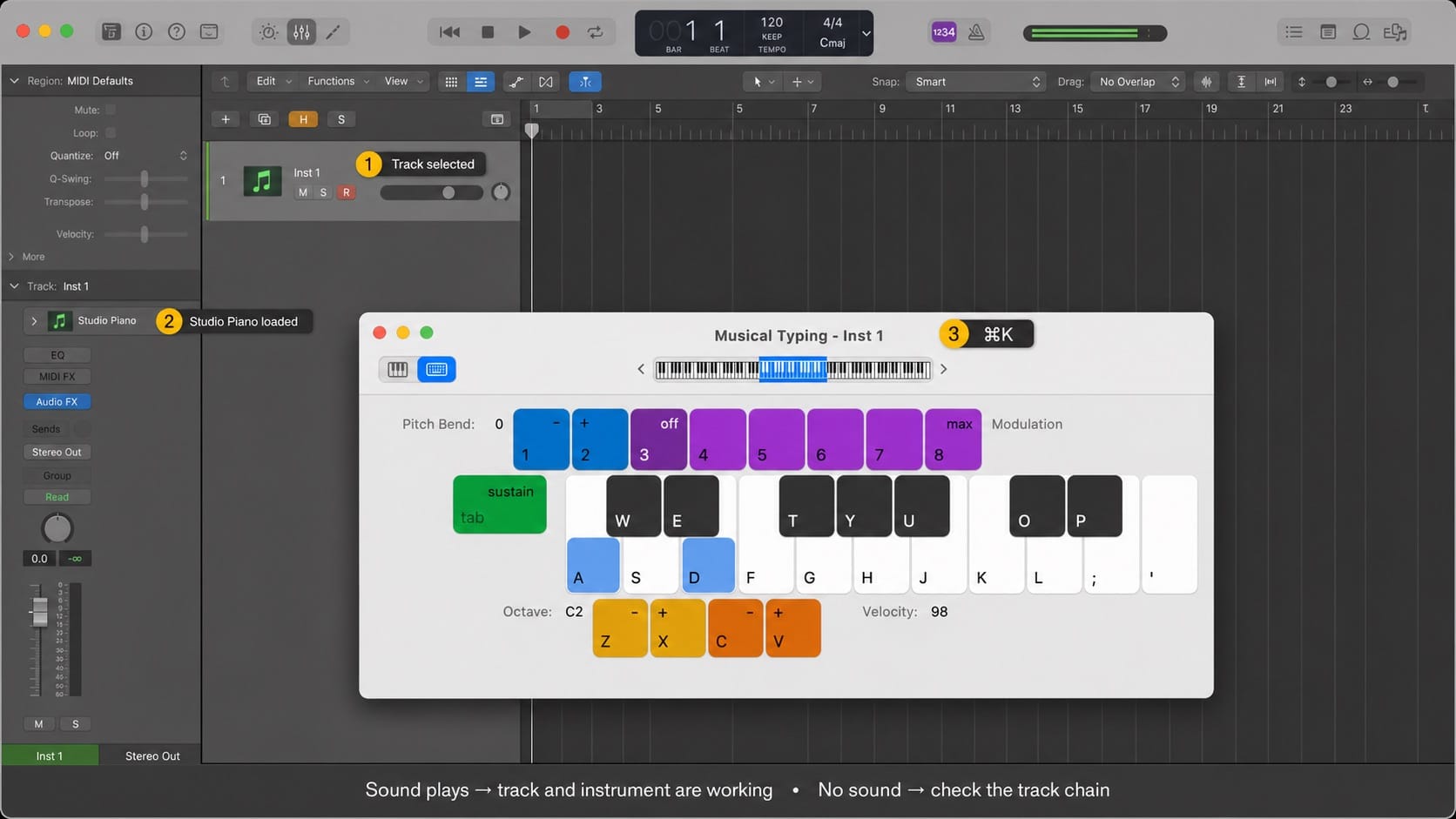This screenshot has width=1456, height=819.
Task: Click the green sustain tab key
Action: (500, 504)
